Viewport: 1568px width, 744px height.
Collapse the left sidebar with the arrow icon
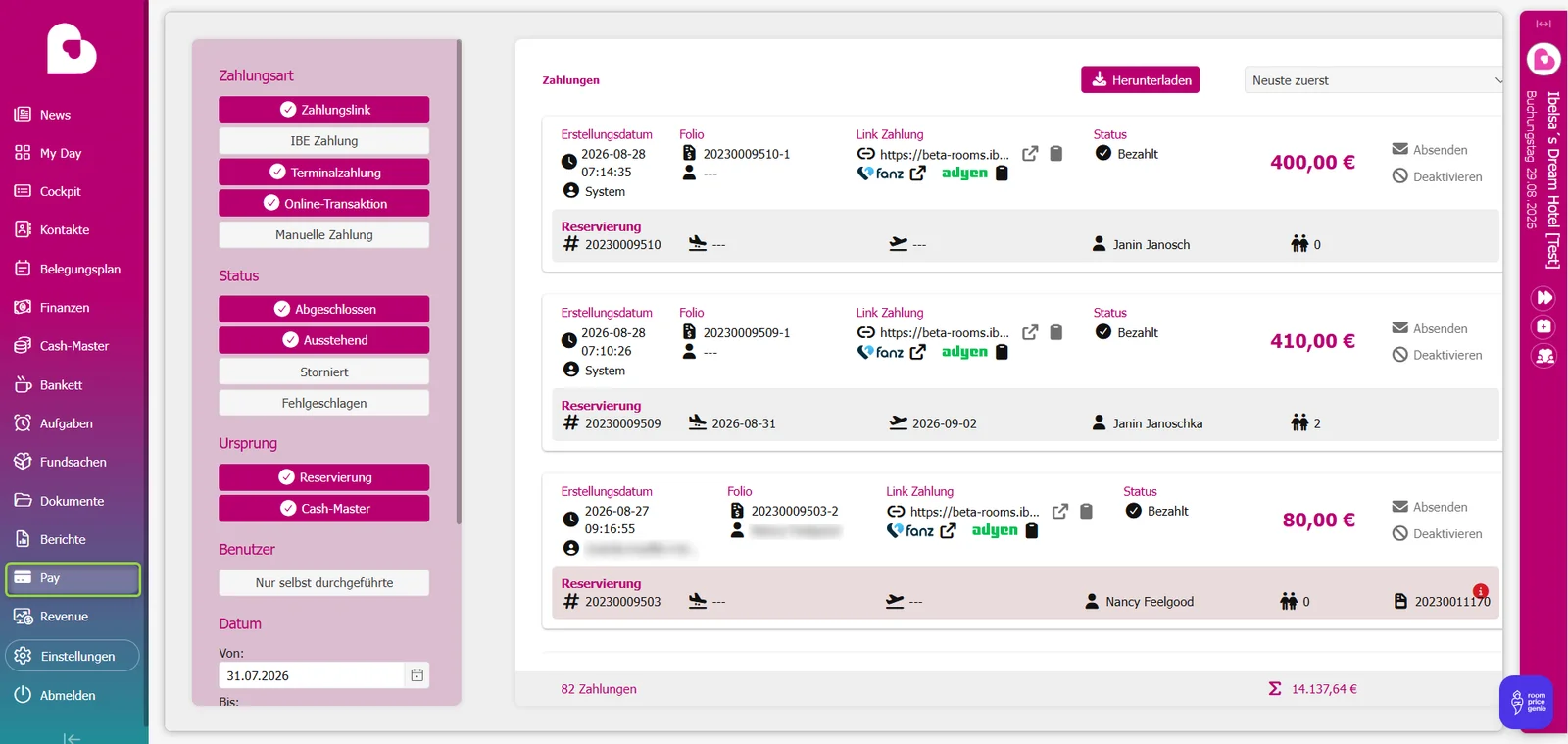click(x=72, y=738)
